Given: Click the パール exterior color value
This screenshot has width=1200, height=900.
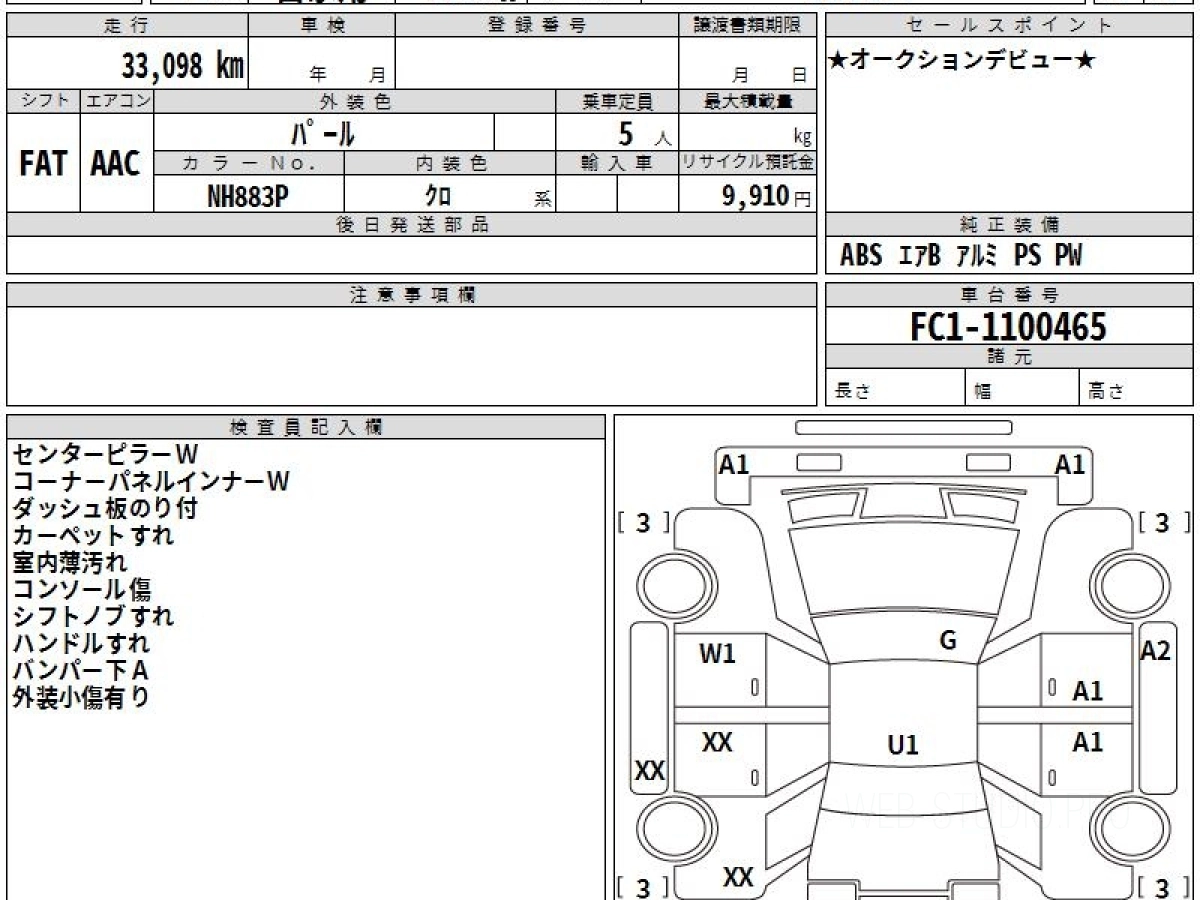Looking at the screenshot, I should [323, 132].
